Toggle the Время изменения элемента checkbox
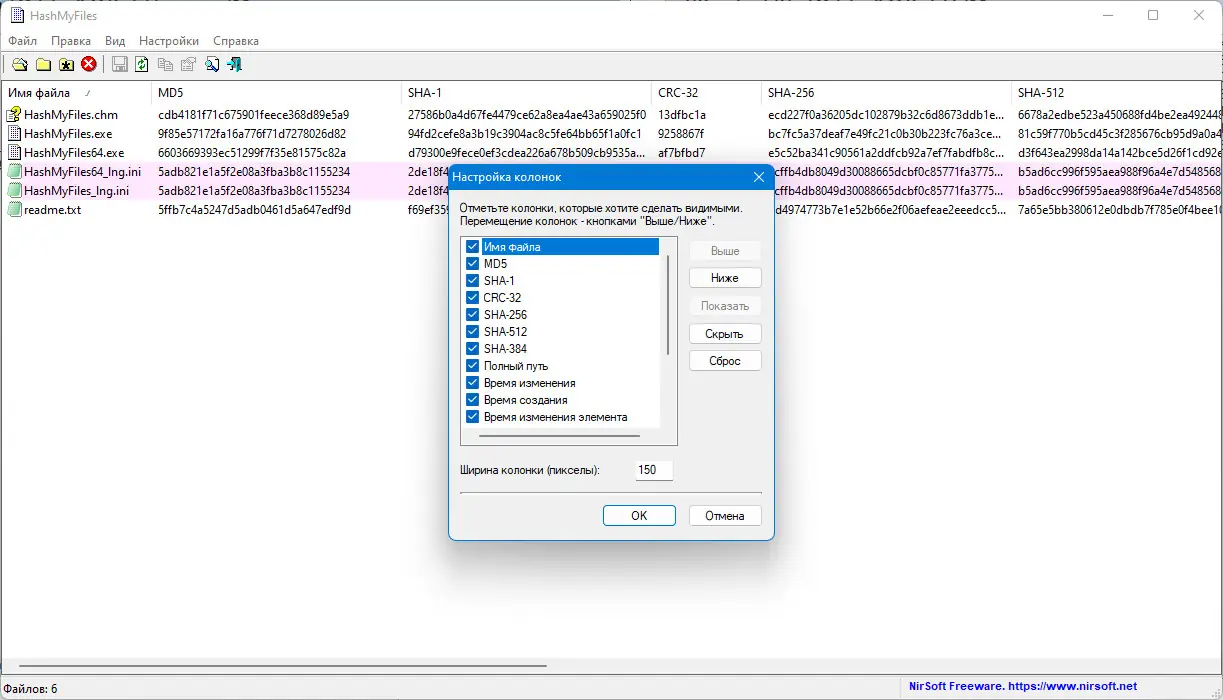This screenshot has width=1223, height=700. [472, 417]
